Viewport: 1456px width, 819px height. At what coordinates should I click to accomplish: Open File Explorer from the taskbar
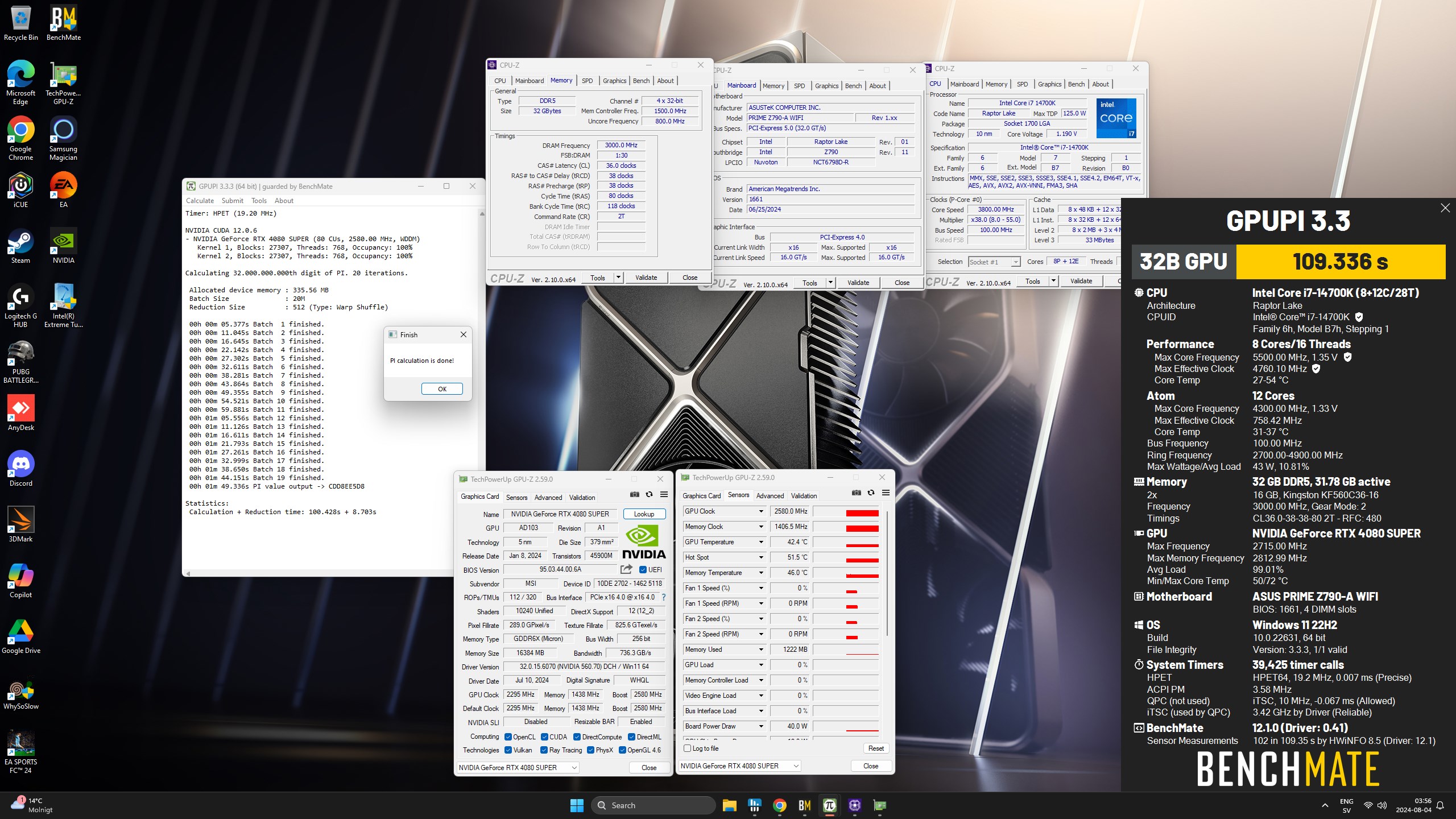[x=729, y=805]
